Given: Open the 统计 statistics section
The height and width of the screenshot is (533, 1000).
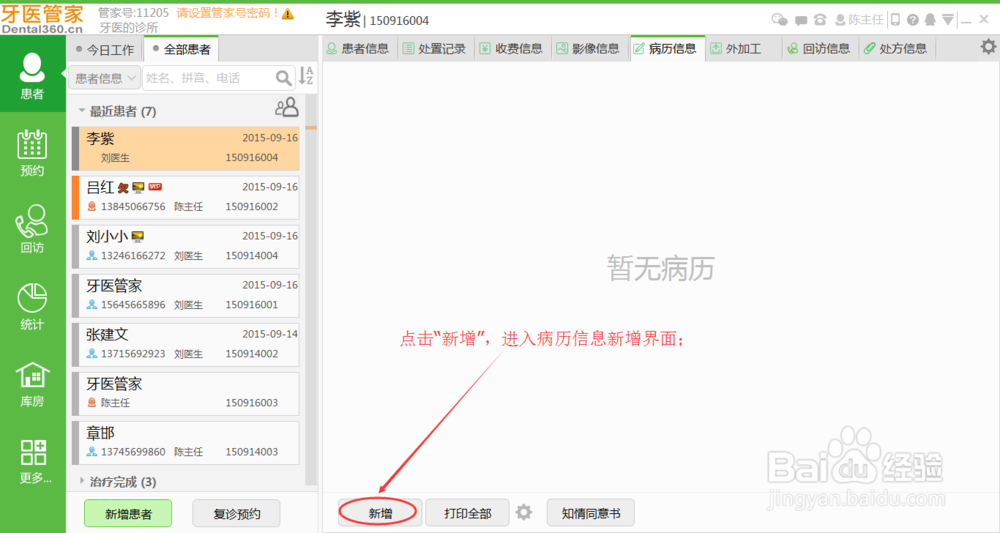Looking at the screenshot, I should [32, 307].
